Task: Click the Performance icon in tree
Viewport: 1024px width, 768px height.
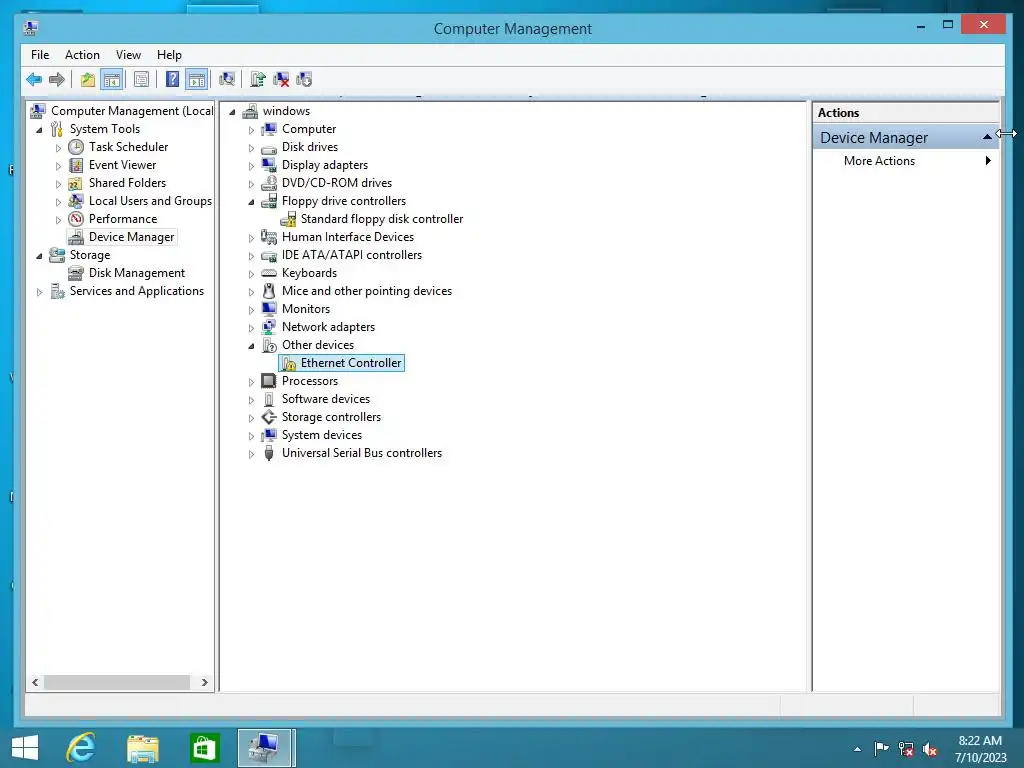Action: pyautogui.click(x=76, y=219)
